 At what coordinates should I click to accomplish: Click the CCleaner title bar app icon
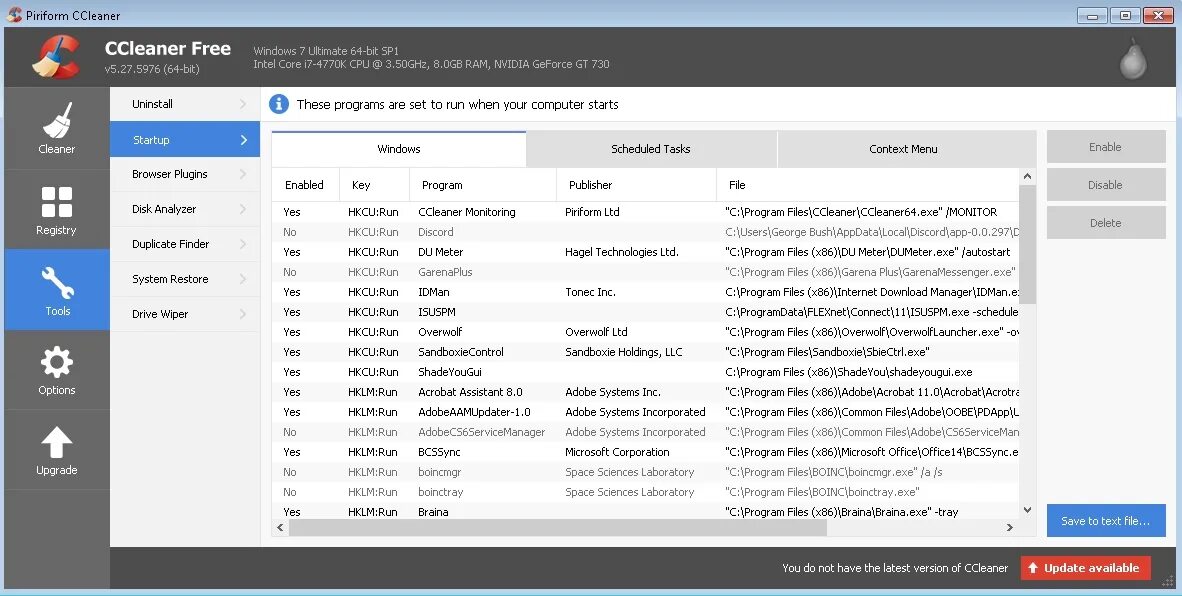[14, 14]
